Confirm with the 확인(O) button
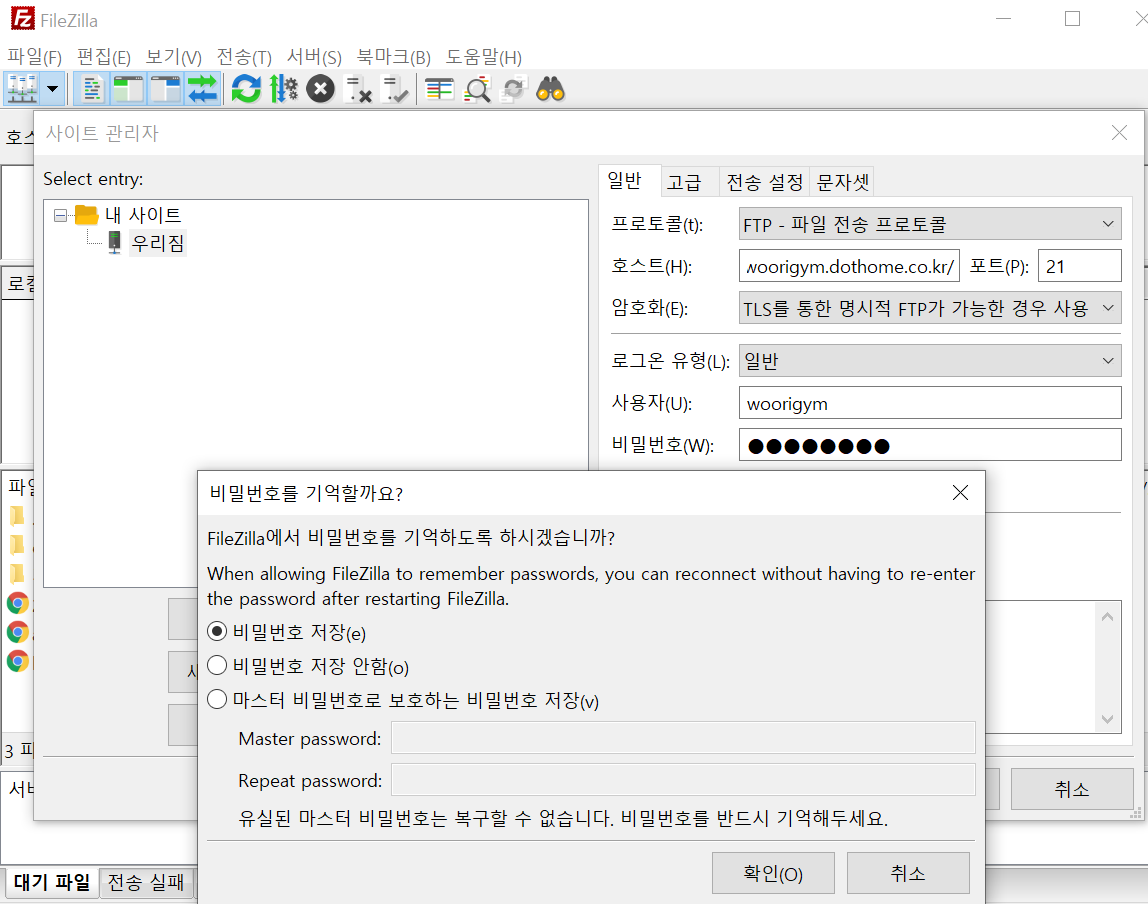The width and height of the screenshot is (1148, 904). [773, 873]
